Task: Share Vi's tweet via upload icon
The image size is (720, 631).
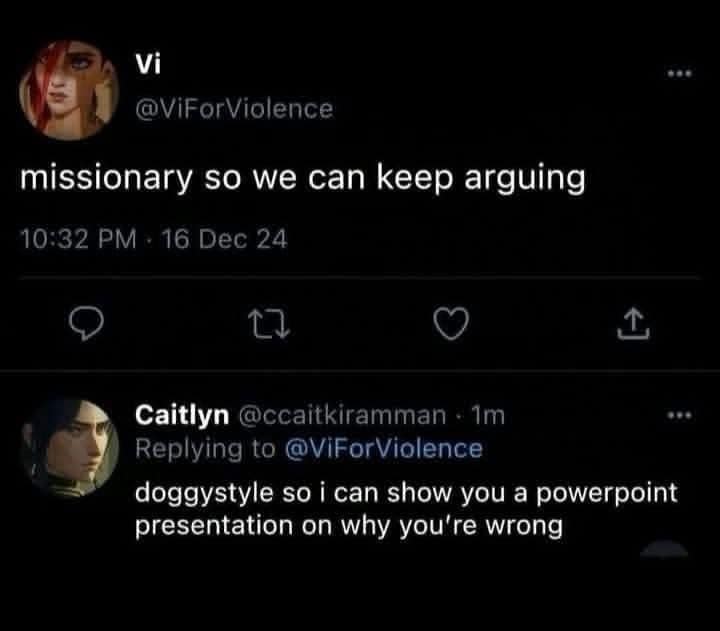Action: click(x=633, y=324)
